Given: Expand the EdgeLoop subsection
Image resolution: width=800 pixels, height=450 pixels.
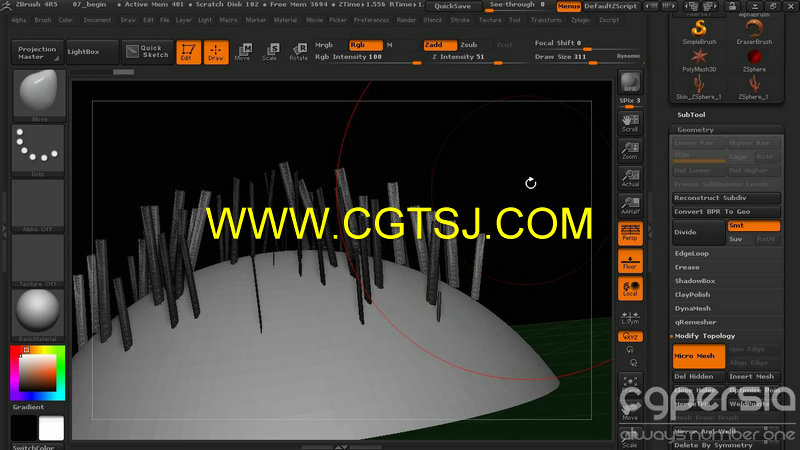Looking at the screenshot, I should [x=691, y=254].
